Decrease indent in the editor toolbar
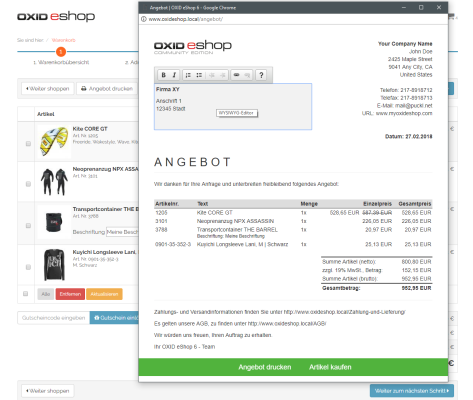This screenshot has width=473, height=400. 212,75
